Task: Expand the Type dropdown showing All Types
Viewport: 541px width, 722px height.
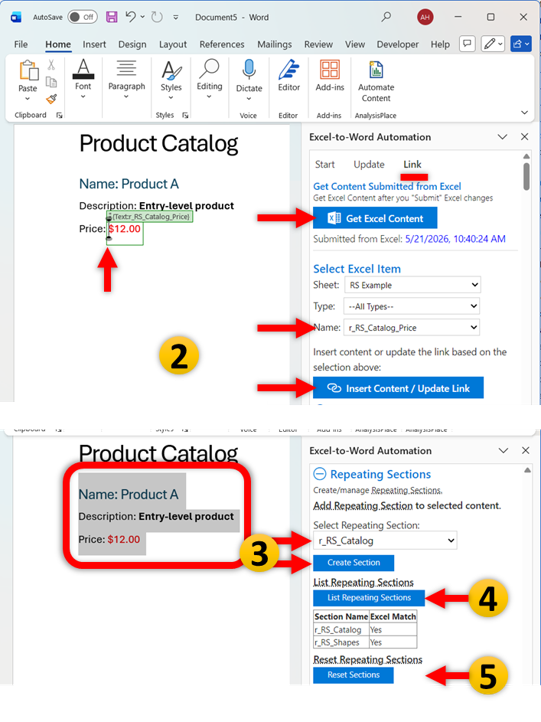Action: (x=412, y=306)
